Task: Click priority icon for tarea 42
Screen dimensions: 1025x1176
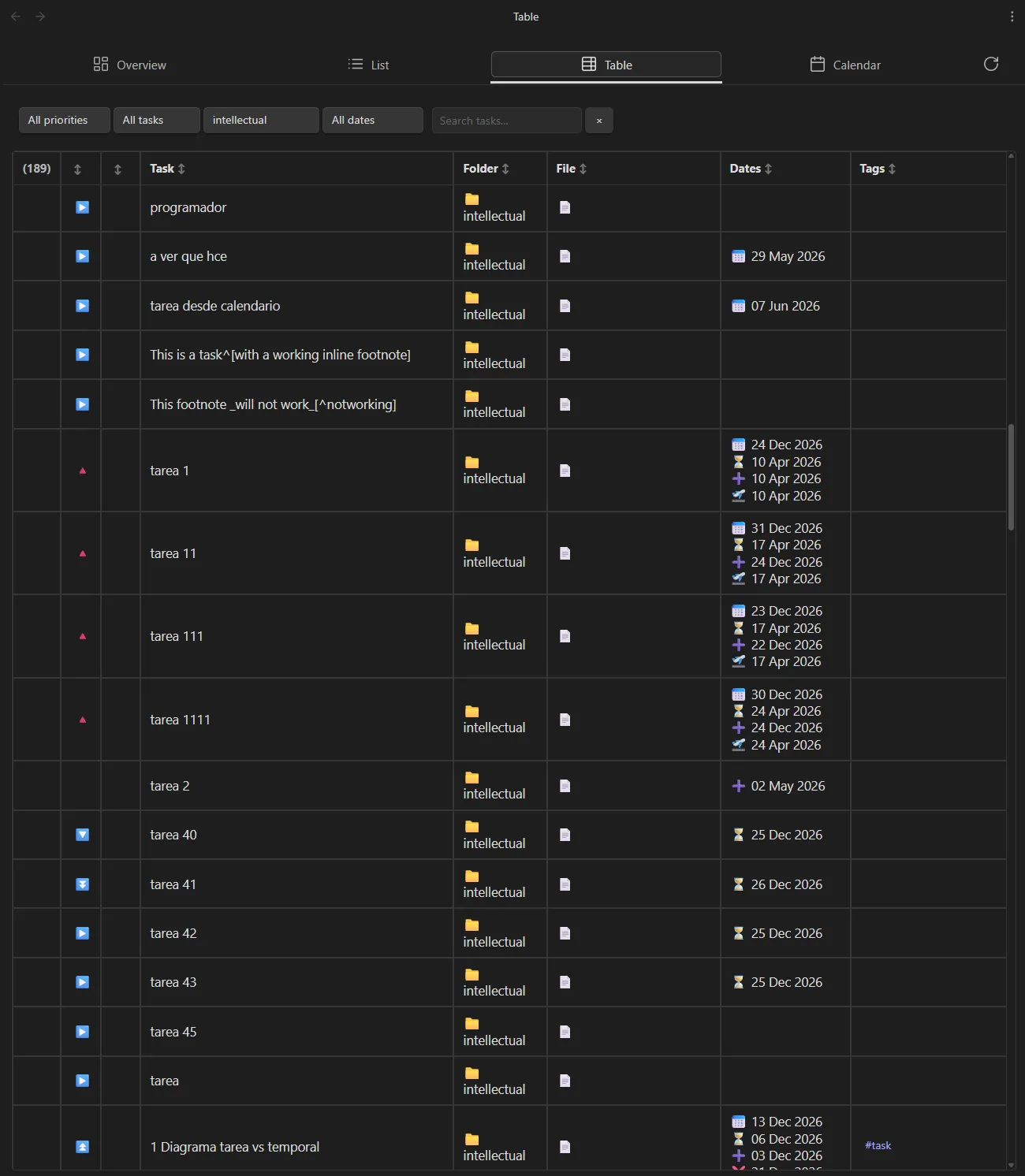Action: (82, 933)
